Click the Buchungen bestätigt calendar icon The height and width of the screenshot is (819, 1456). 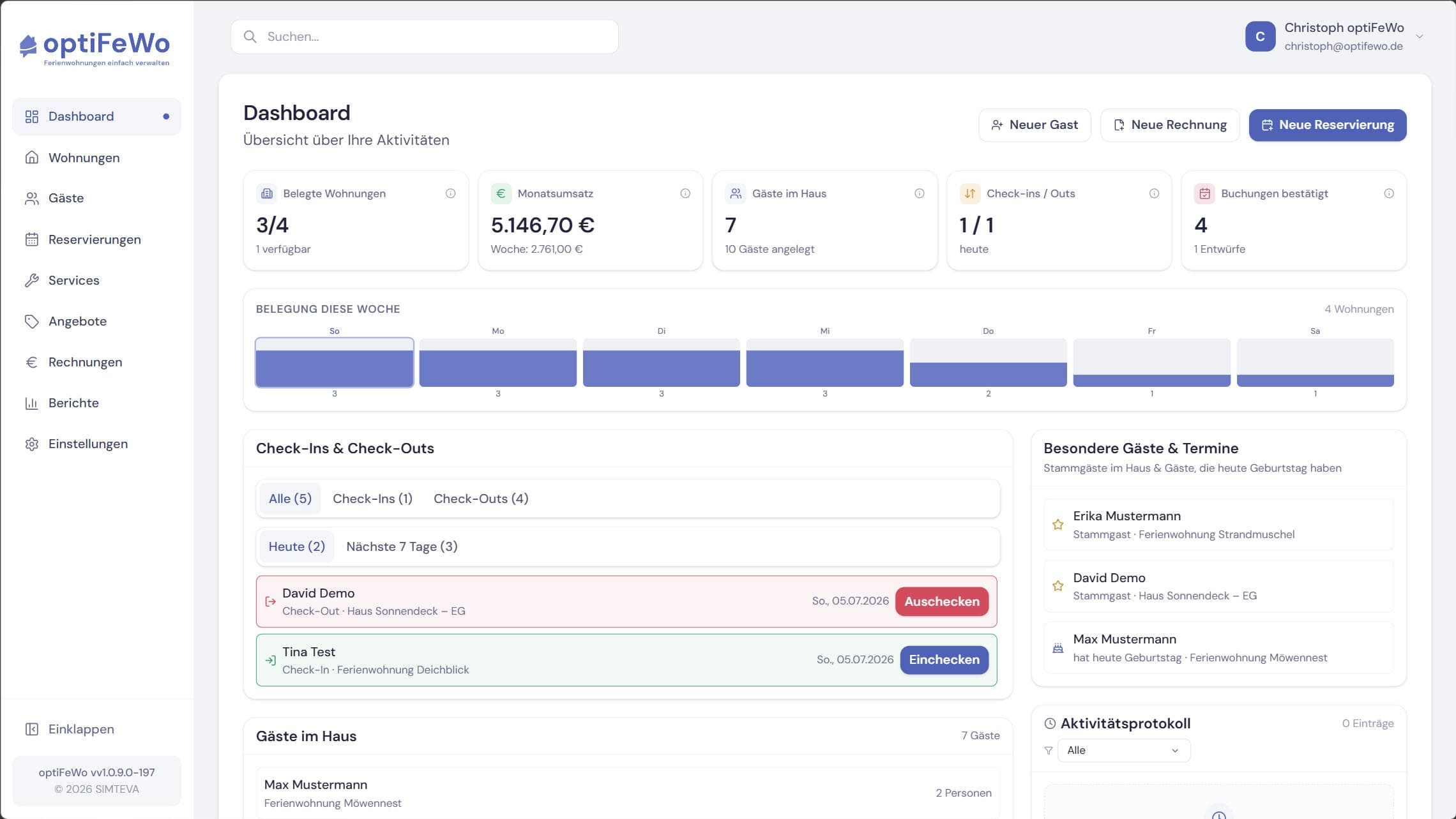[x=1204, y=193]
